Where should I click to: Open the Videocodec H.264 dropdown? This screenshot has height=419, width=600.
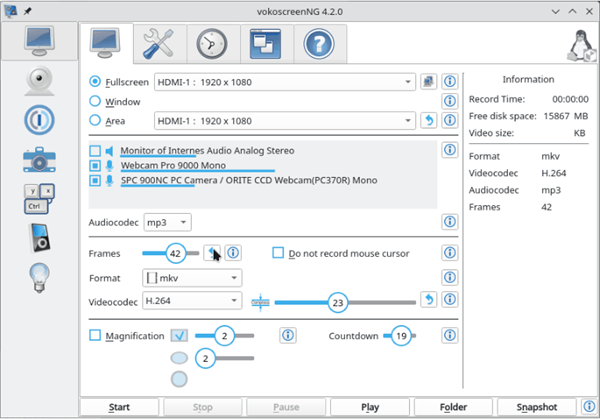coord(192,300)
